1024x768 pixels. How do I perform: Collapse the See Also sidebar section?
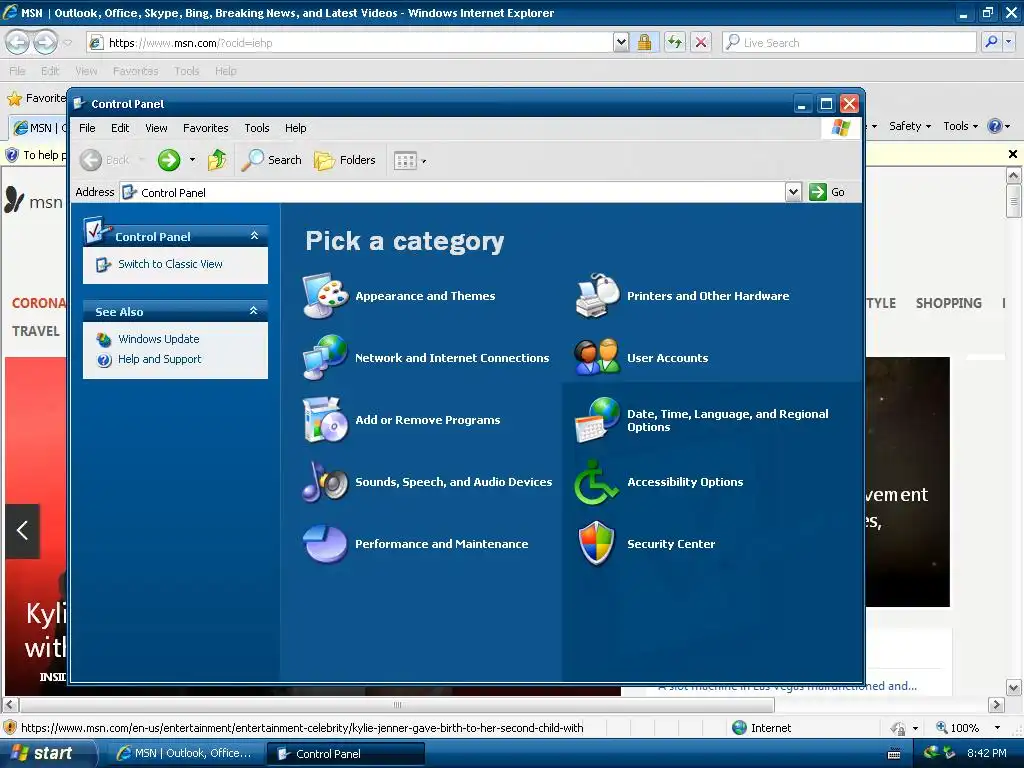254,311
